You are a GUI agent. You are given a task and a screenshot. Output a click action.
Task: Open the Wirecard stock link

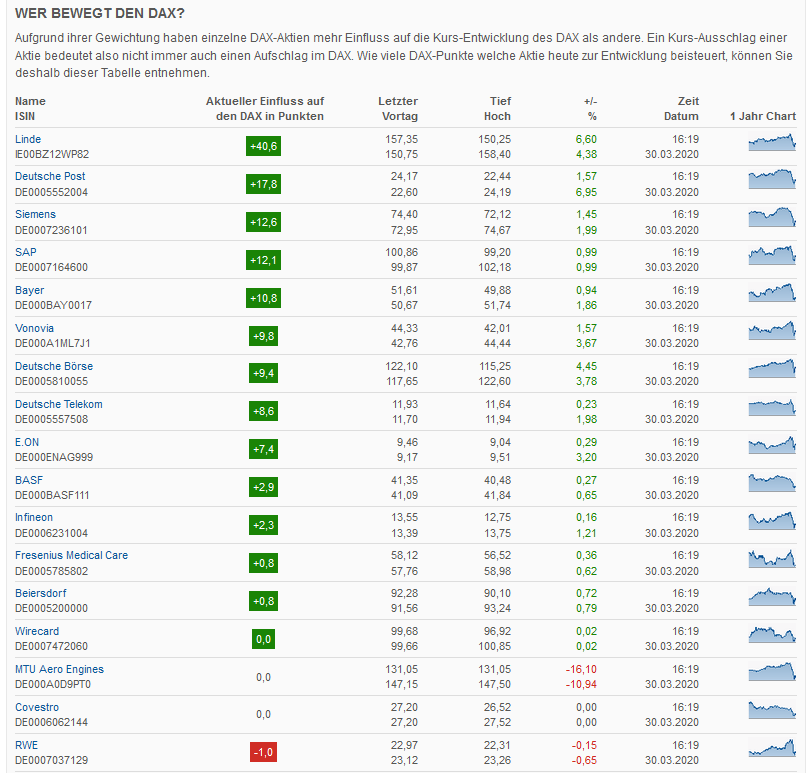pos(37,631)
